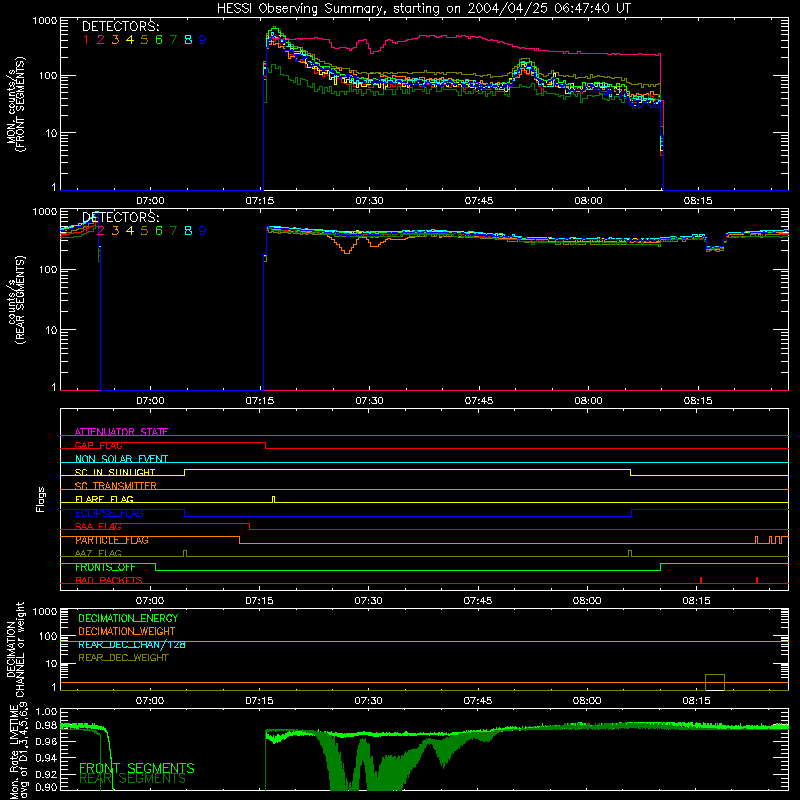Click the HESSI Observing Summary title text
Image resolution: width=800 pixels, height=800 pixels.
tap(423, 8)
